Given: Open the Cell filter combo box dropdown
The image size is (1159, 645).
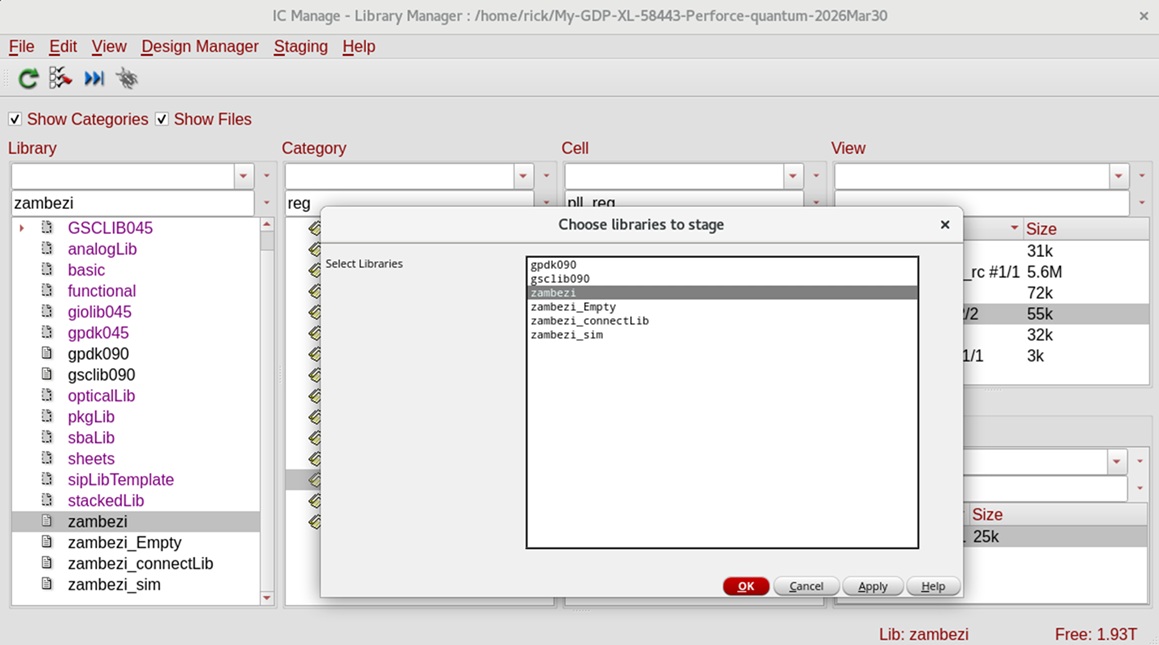Looking at the screenshot, I should pos(792,176).
